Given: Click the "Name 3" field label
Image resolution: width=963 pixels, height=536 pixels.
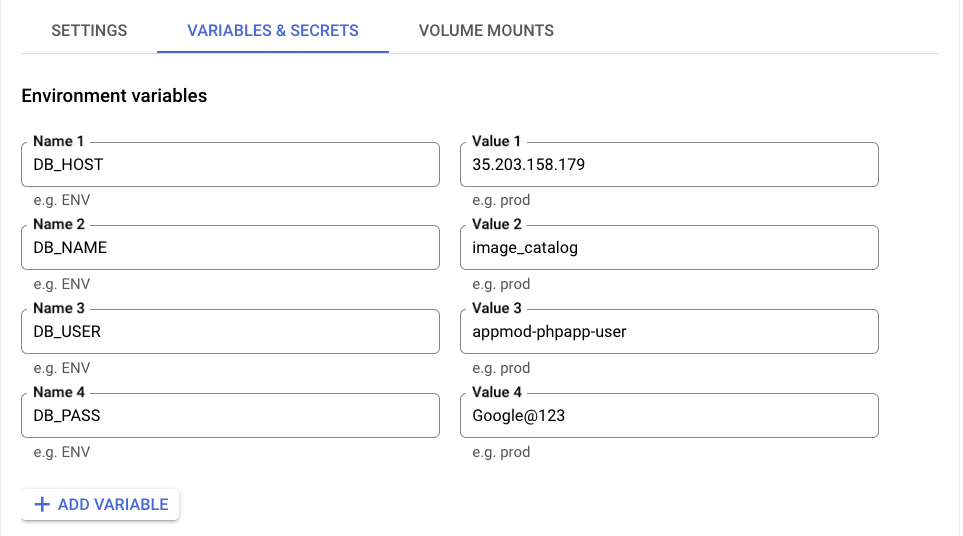Looking at the screenshot, I should (x=58, y=308).
